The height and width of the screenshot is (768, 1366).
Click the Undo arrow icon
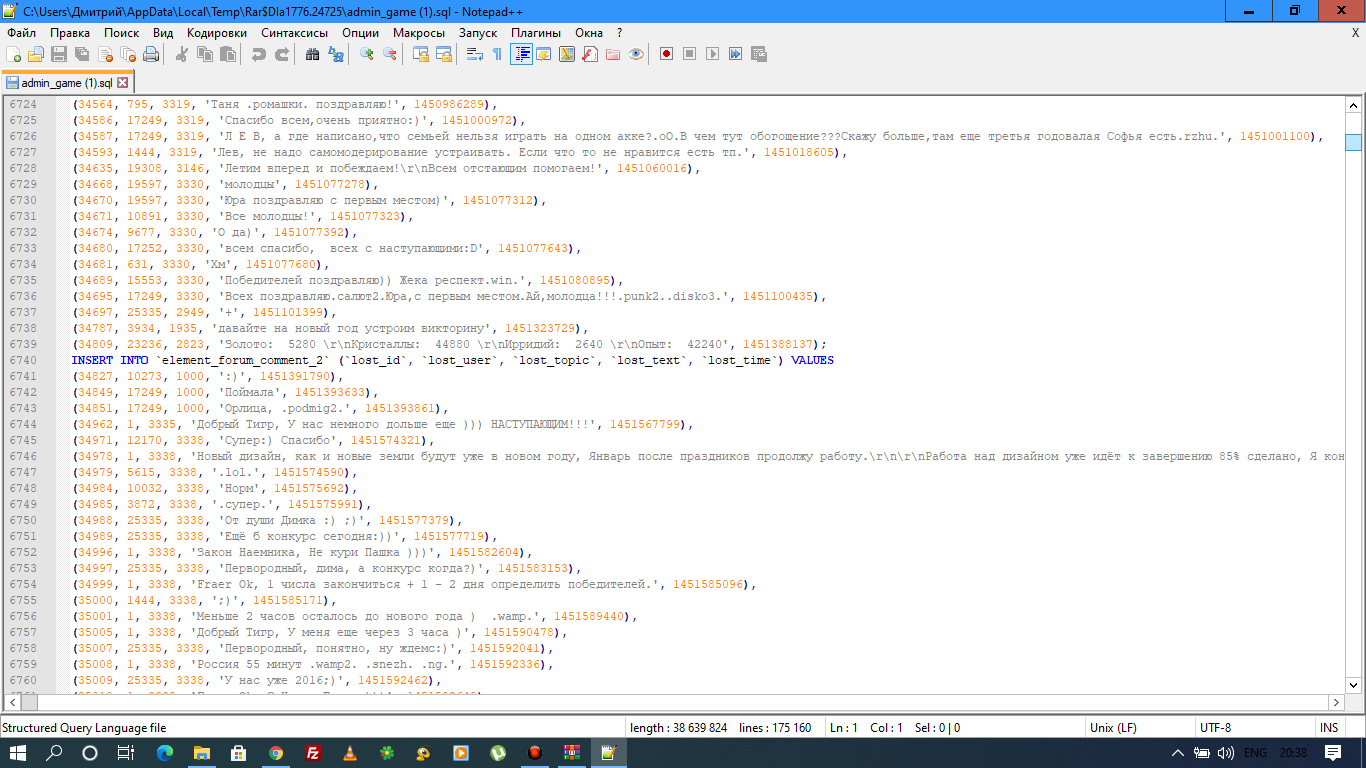[x=258, y=54]
